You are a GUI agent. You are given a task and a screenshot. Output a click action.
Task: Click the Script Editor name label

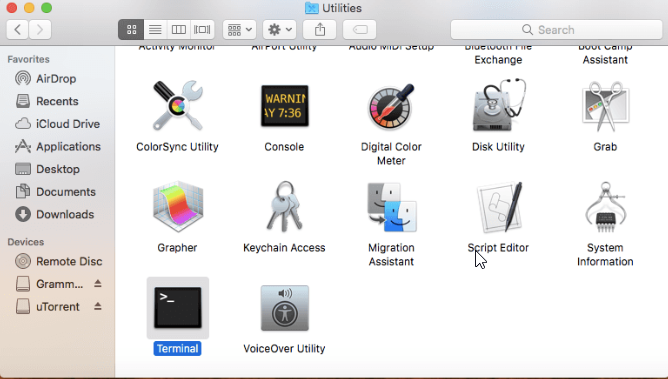coord(498,247)
